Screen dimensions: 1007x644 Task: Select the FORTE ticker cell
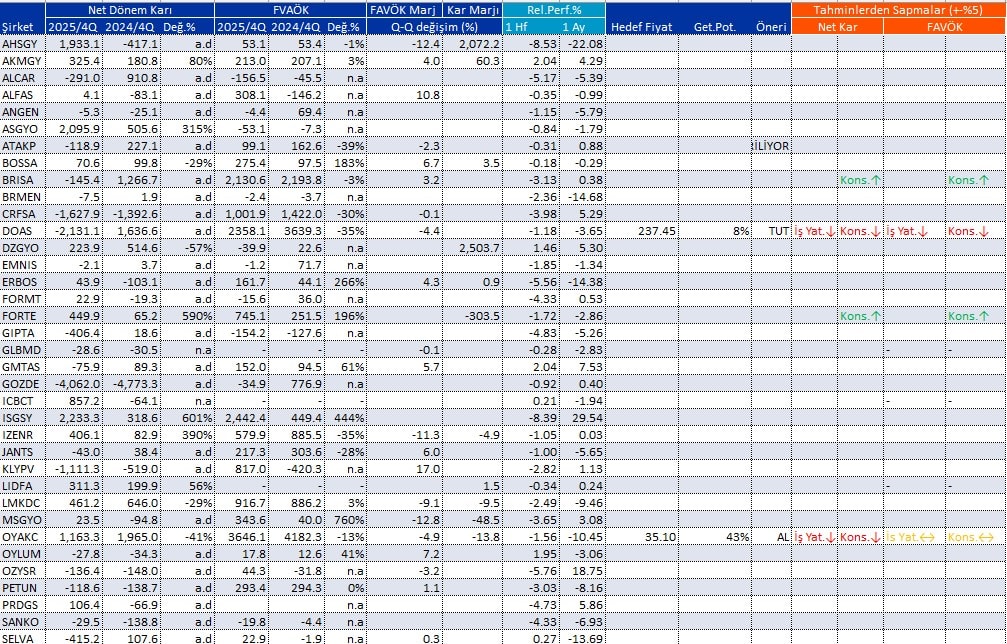pyautogui.click(x=22, y=315)
